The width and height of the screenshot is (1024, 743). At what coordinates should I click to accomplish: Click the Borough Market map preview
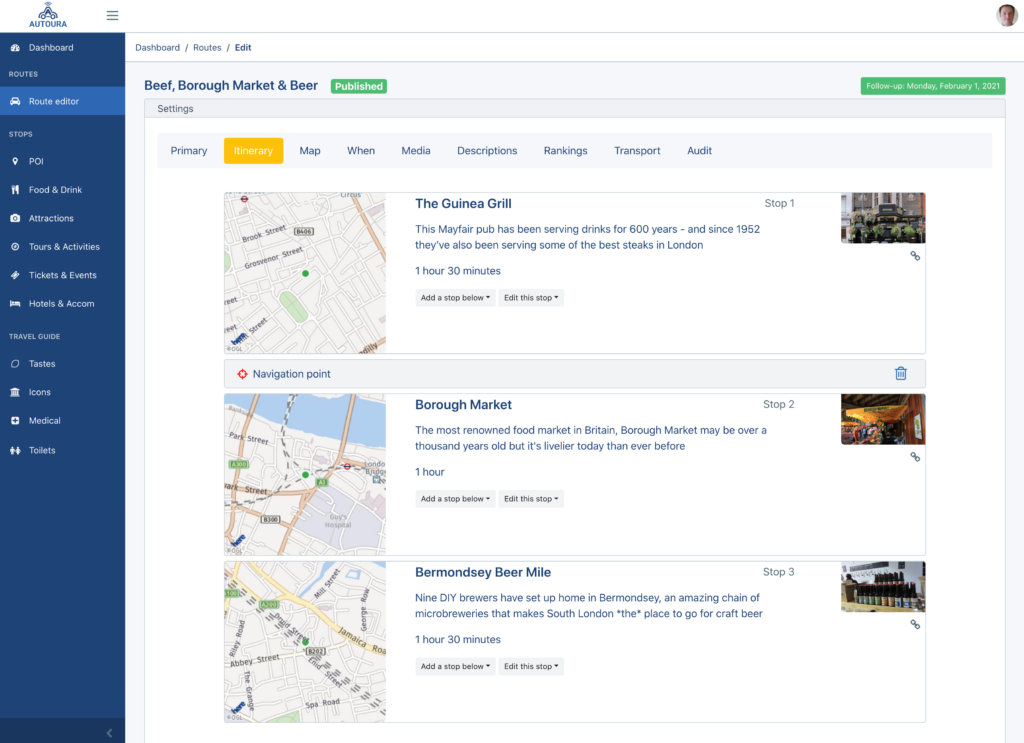coord(305,474)
